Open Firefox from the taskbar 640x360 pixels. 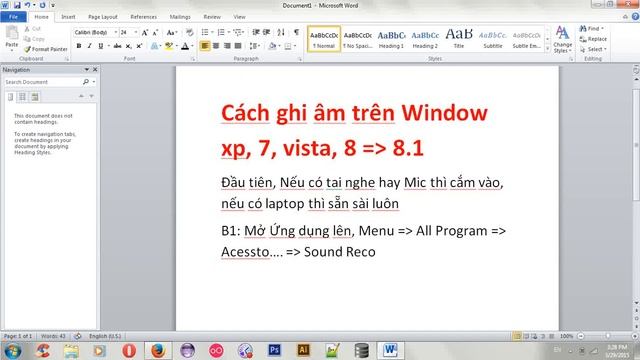tap(158, 350)
